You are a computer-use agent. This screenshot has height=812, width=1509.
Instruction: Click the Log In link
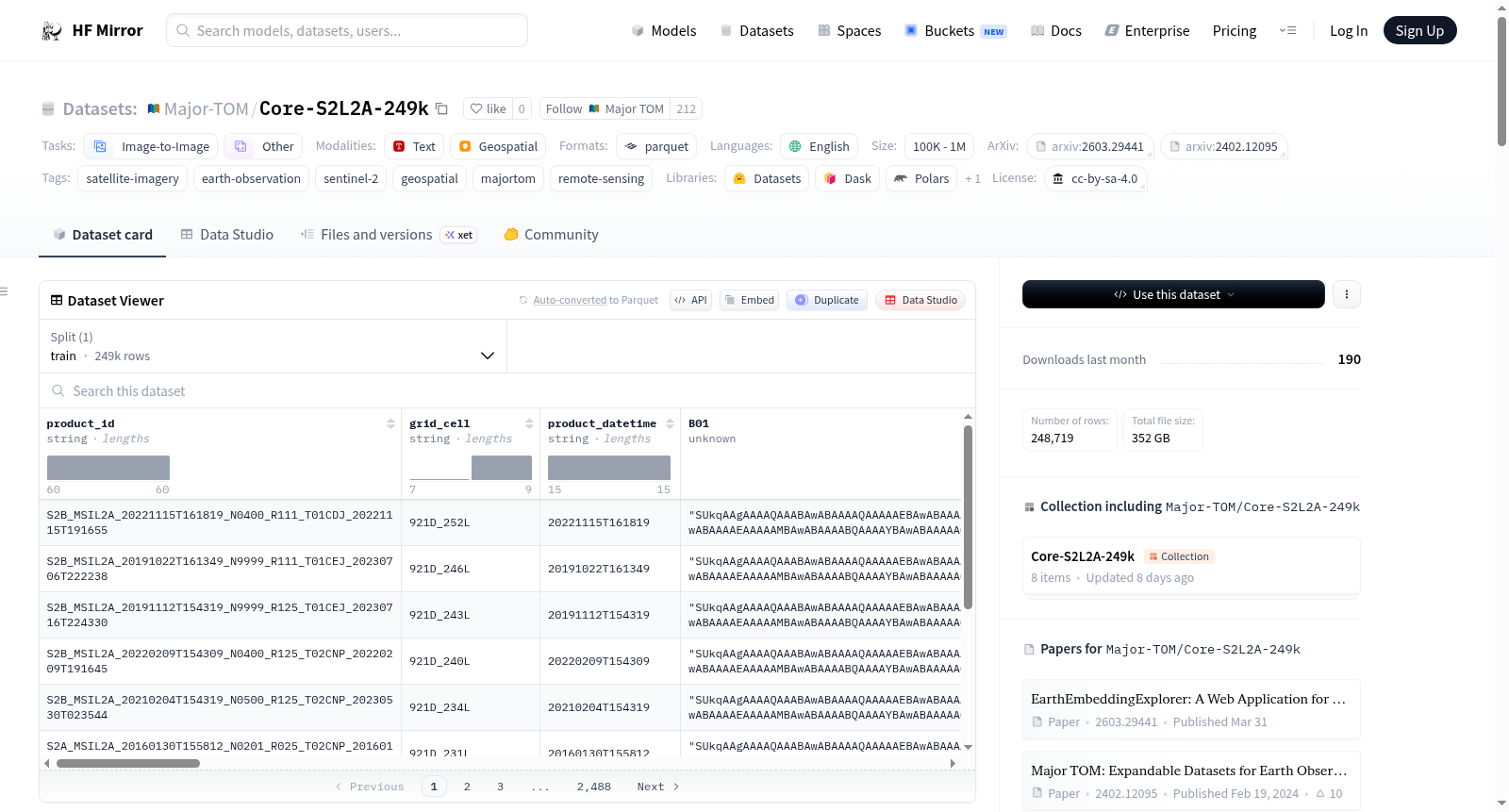click(x=1349, y=31)
